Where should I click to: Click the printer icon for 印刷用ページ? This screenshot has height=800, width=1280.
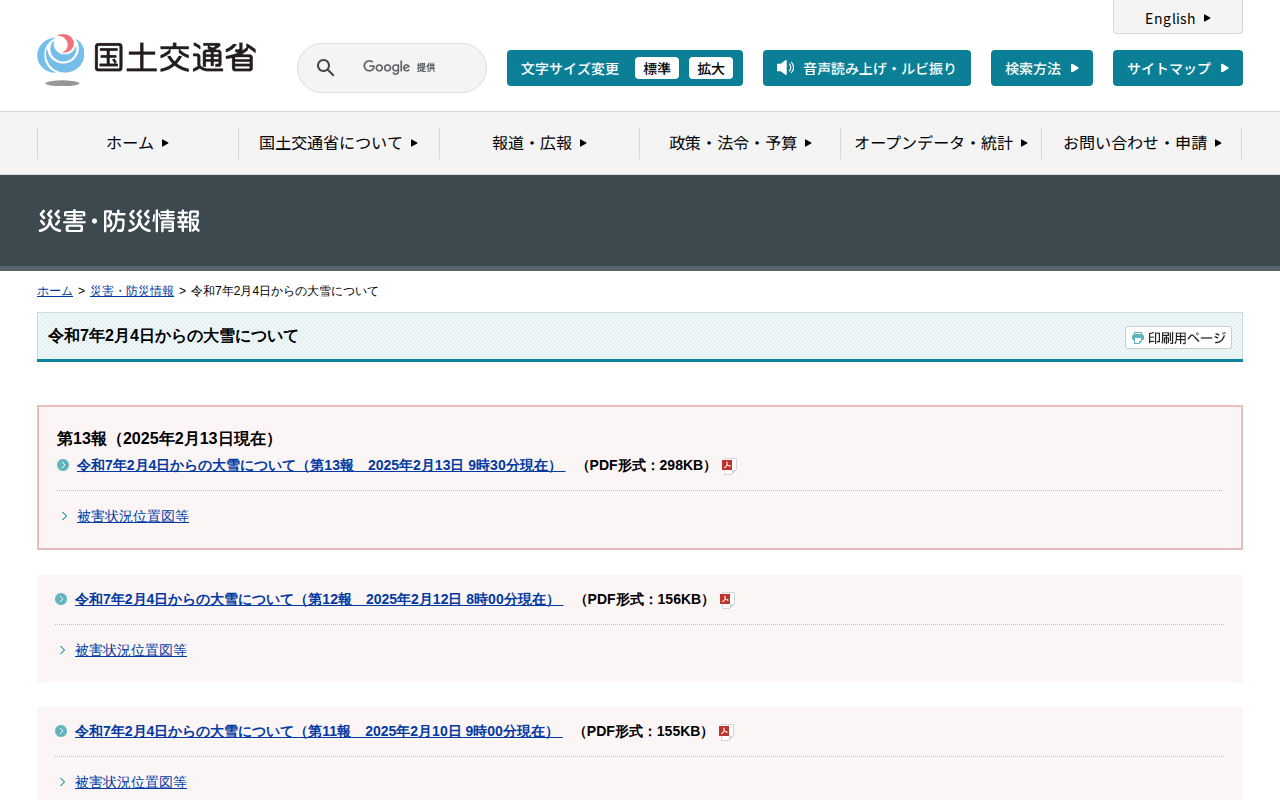point(1137,338)
